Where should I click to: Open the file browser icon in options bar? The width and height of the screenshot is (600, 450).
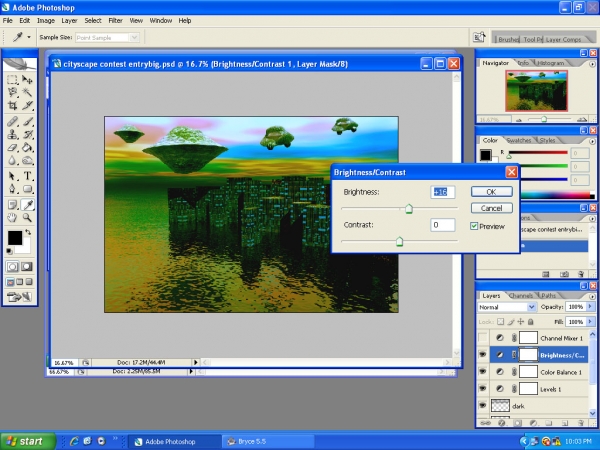click(x=479, y=37)
